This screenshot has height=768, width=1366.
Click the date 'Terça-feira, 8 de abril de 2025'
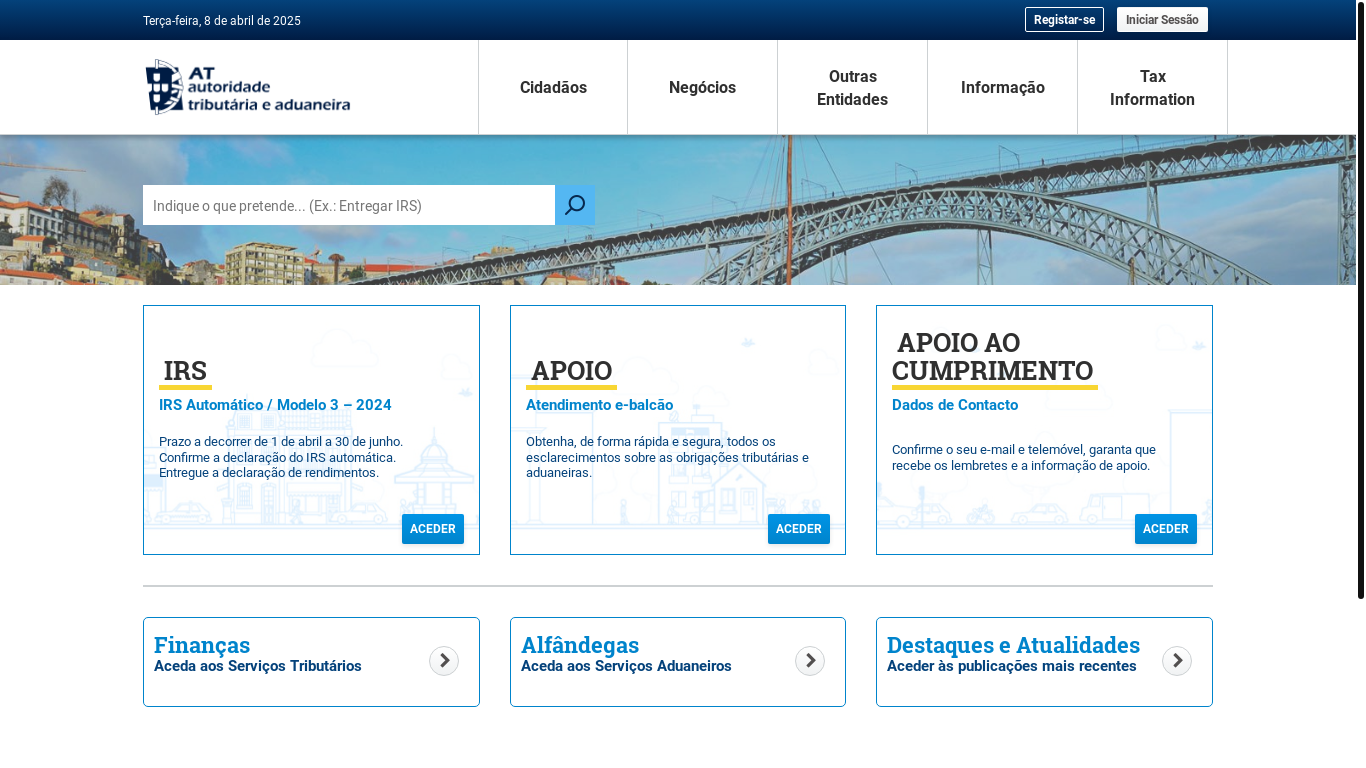tap(222, 21)
